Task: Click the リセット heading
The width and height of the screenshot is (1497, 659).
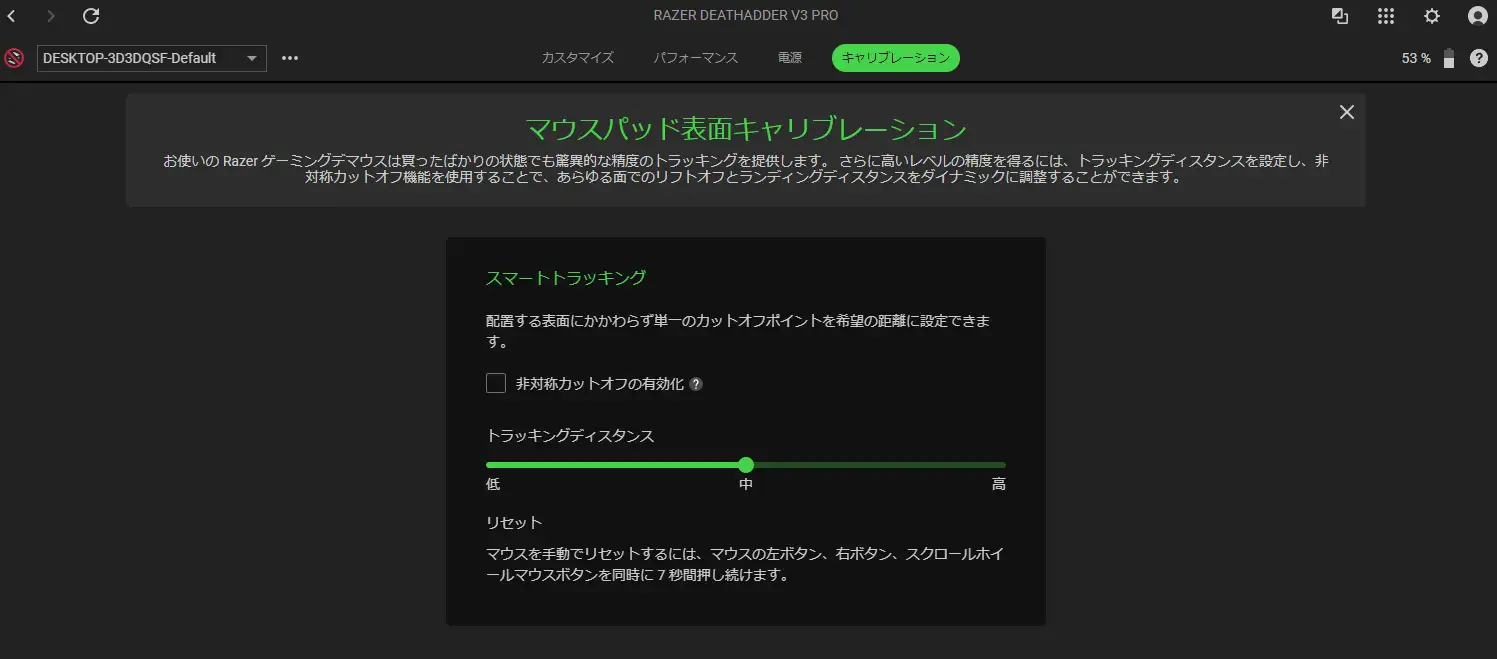Action: pyautogui.click(x=514, y=522)
